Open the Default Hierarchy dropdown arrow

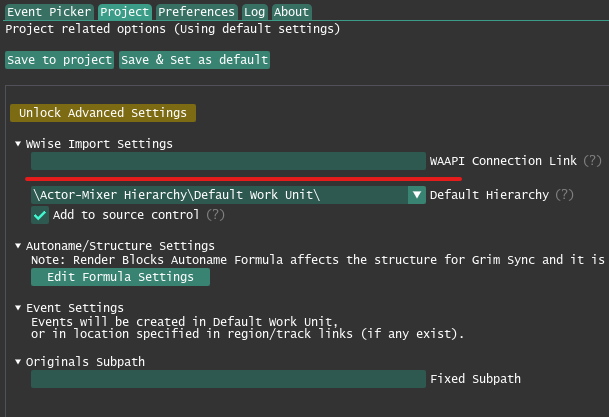[417, 195]
